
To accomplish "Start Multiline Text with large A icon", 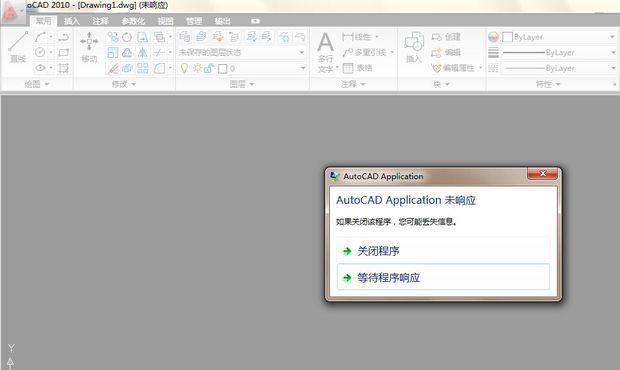I will (325, 43).
